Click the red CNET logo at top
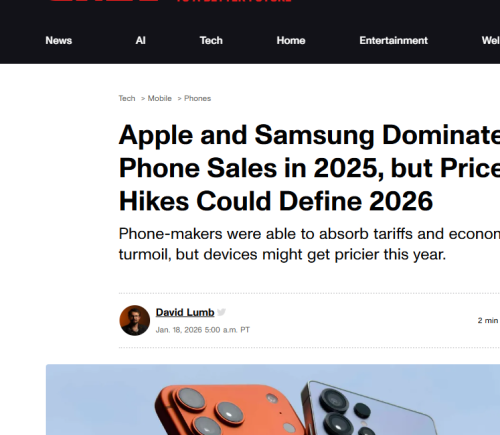 point(103,1)
